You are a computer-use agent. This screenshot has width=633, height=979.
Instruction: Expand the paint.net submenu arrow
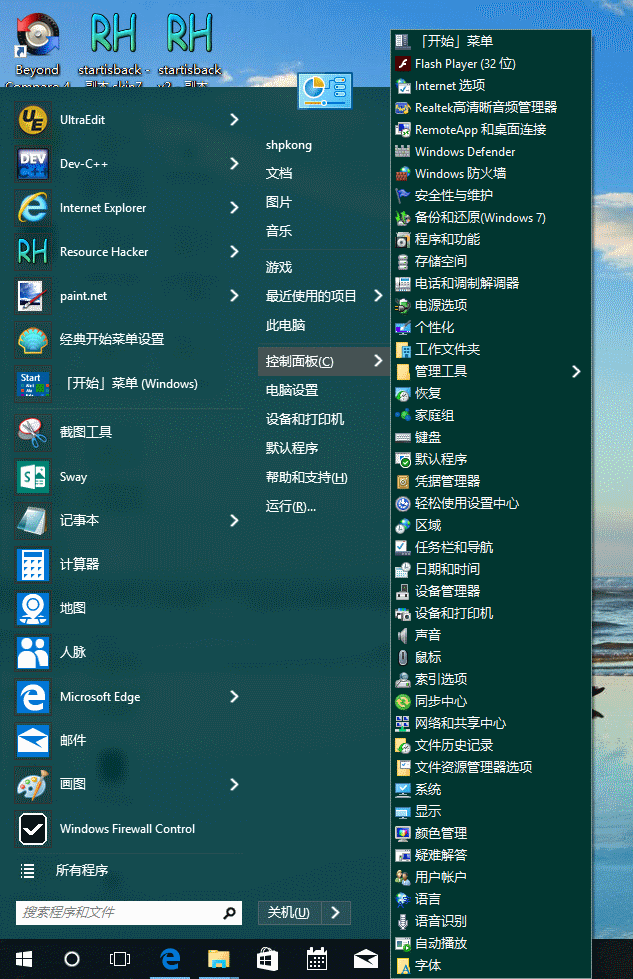click(234, 296)
